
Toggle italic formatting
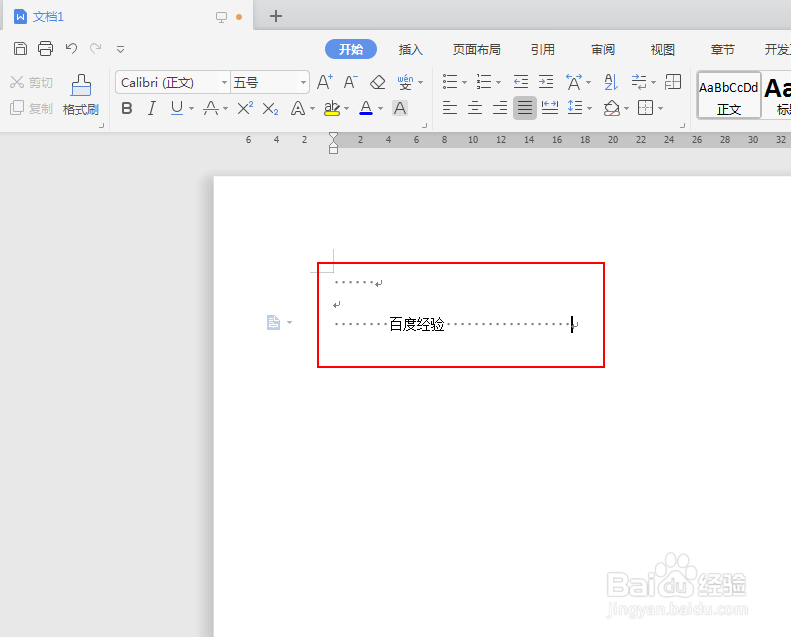(x=152, y=108)
